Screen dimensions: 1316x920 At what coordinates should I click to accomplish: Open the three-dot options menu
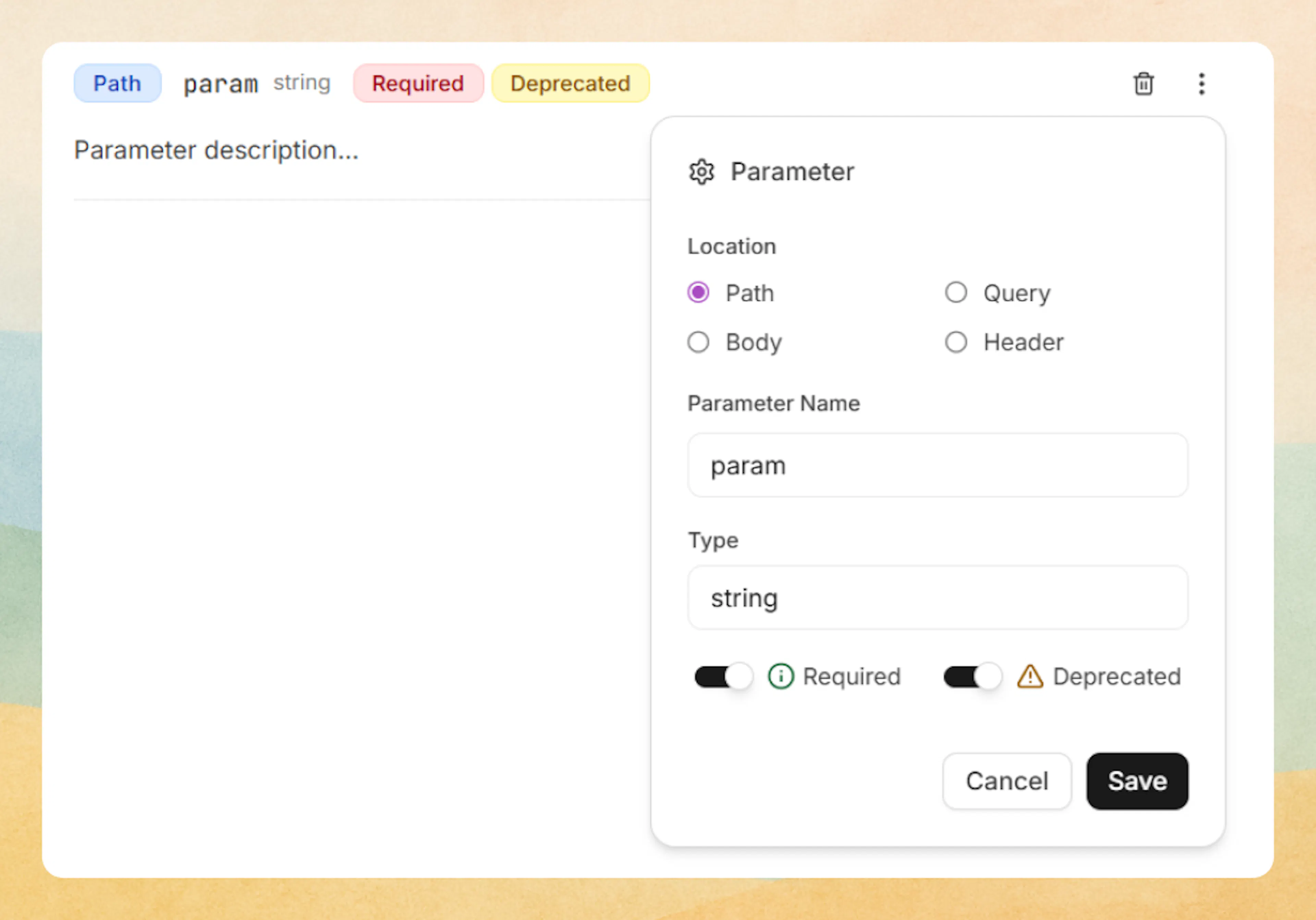(1202, 84)
